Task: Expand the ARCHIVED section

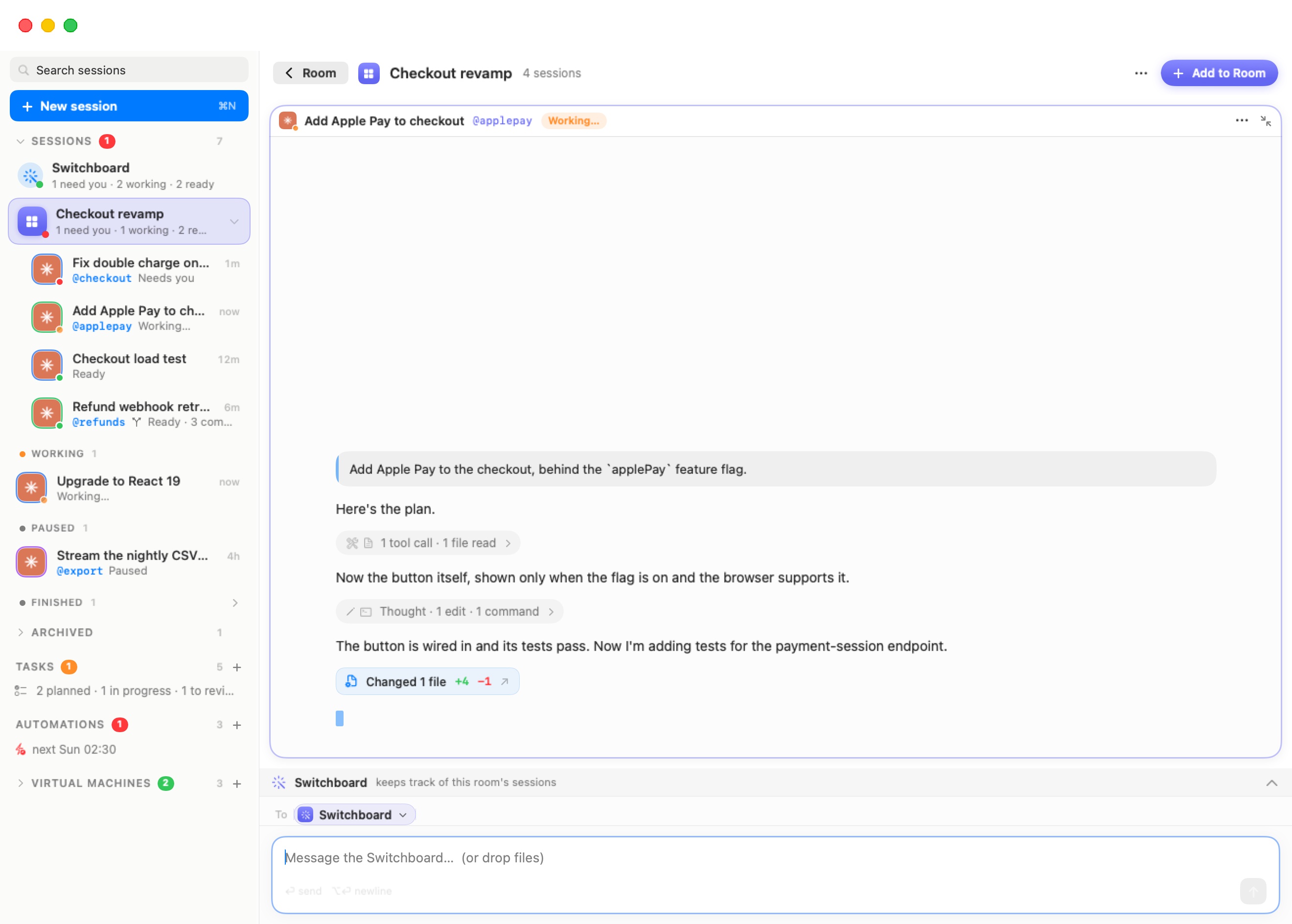Action: coord(21,633)
